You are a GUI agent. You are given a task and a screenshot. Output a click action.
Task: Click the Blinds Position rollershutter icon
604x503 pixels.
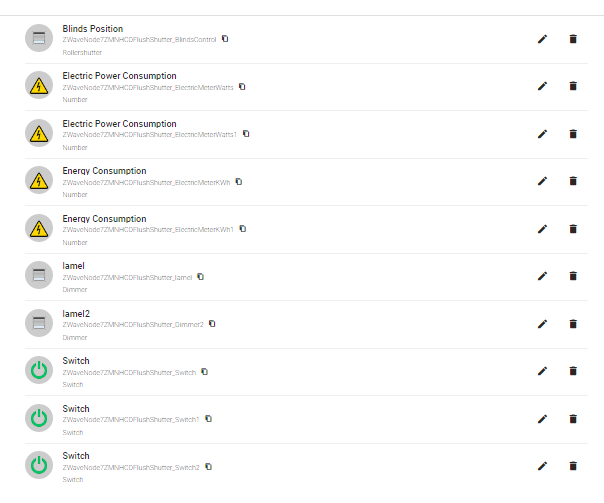(x=39, y=39)
